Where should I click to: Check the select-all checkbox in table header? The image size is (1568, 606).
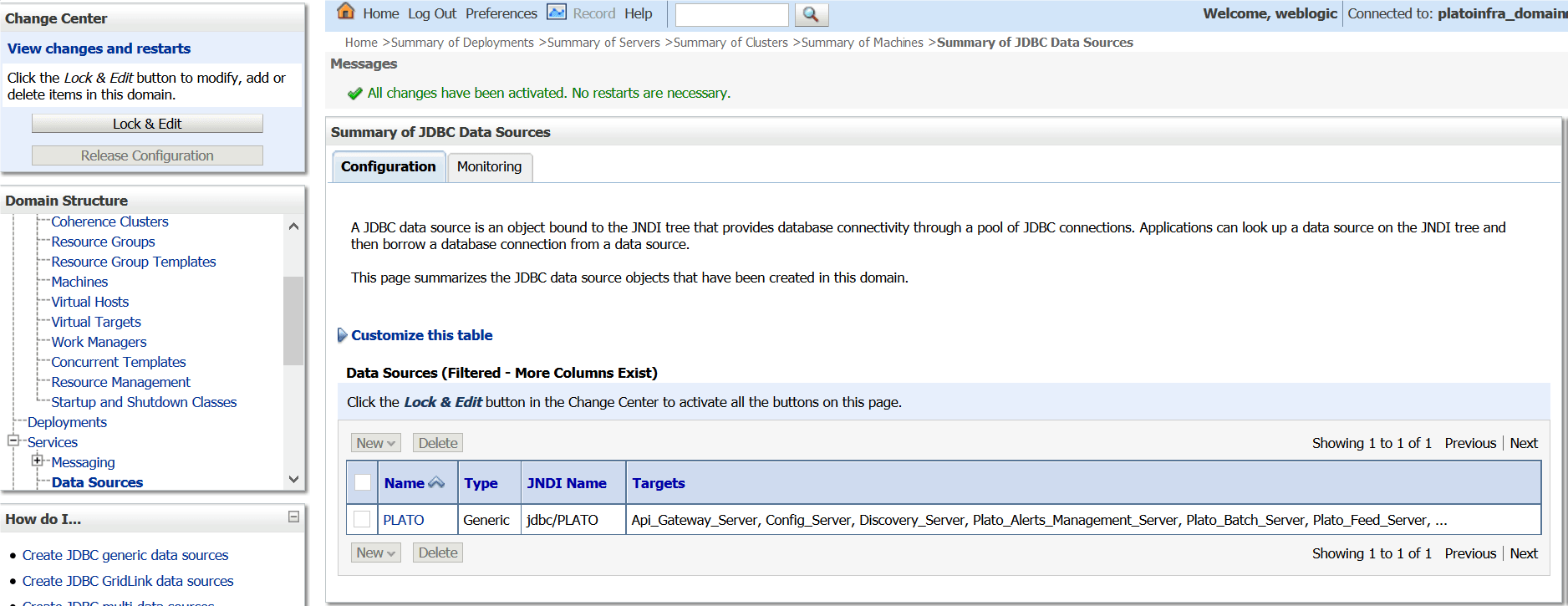click(363, 482)
